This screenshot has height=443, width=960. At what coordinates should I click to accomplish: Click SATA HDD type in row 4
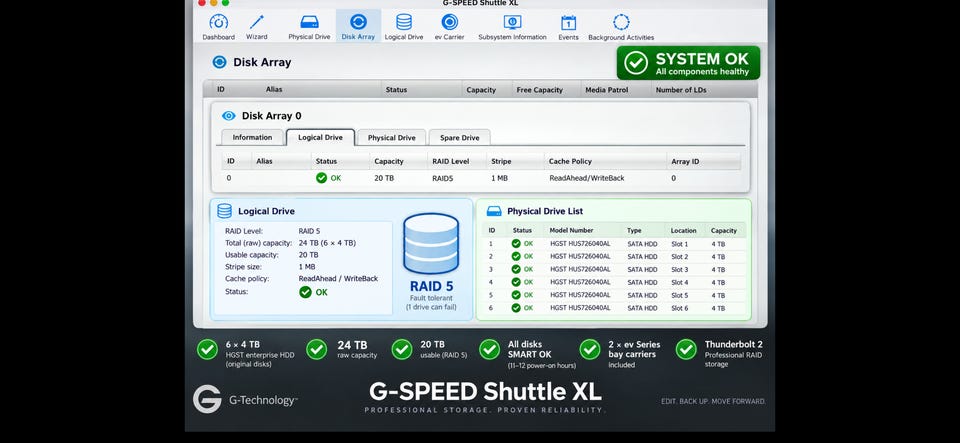pos(642,283)
